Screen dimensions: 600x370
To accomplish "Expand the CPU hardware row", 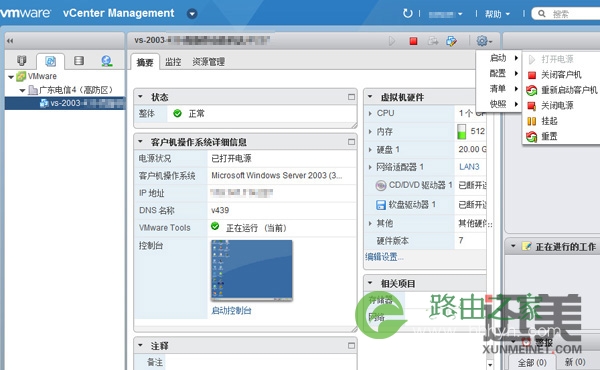I will (x=370, y=113).
